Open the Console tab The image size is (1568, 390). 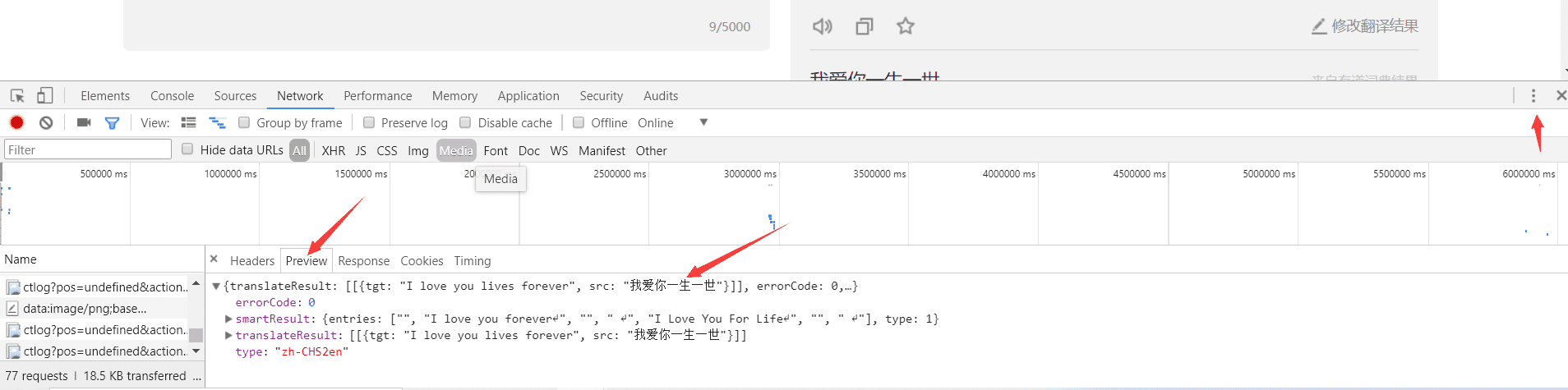pyautogui.click(x=172, y=96)
